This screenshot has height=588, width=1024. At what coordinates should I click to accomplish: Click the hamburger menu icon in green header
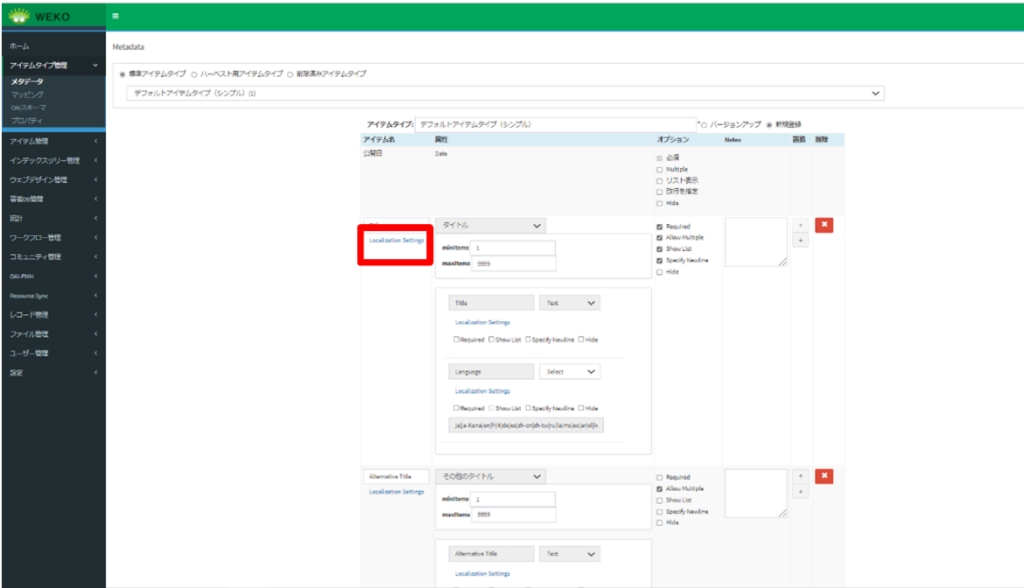pyautogui.click(x=116, y=16)
